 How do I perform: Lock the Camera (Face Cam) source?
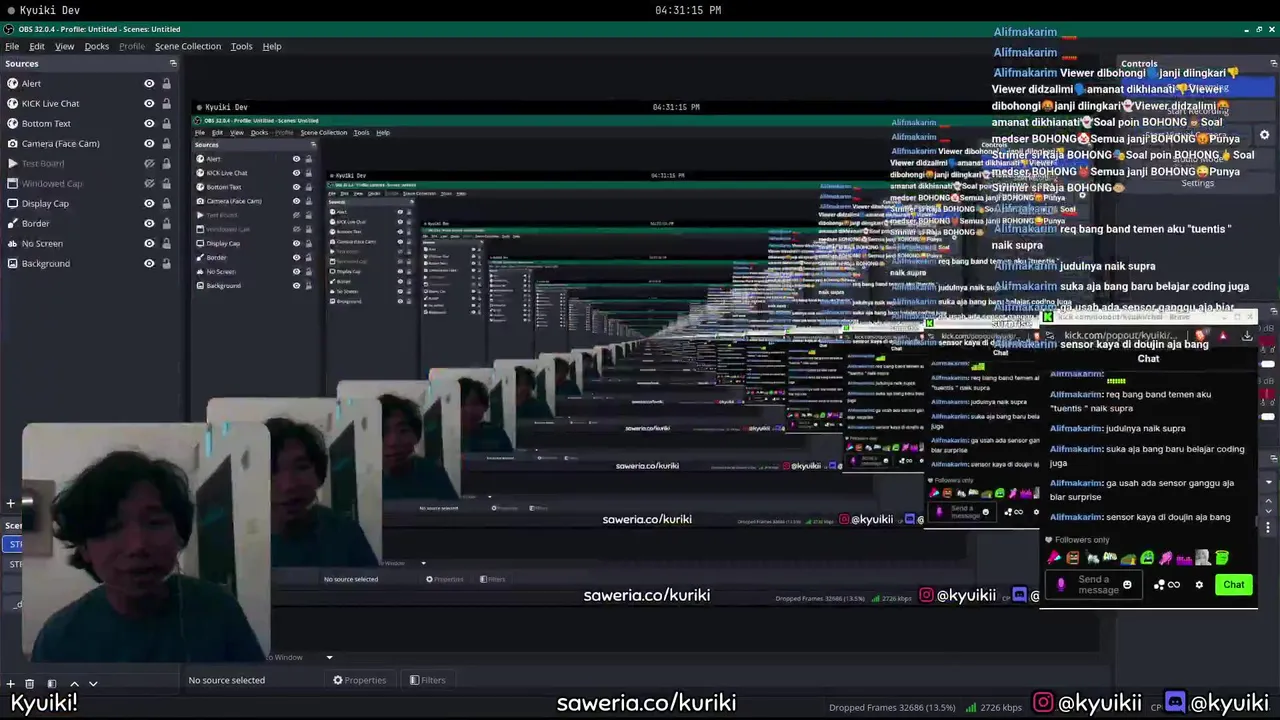(x=166, y=143)
